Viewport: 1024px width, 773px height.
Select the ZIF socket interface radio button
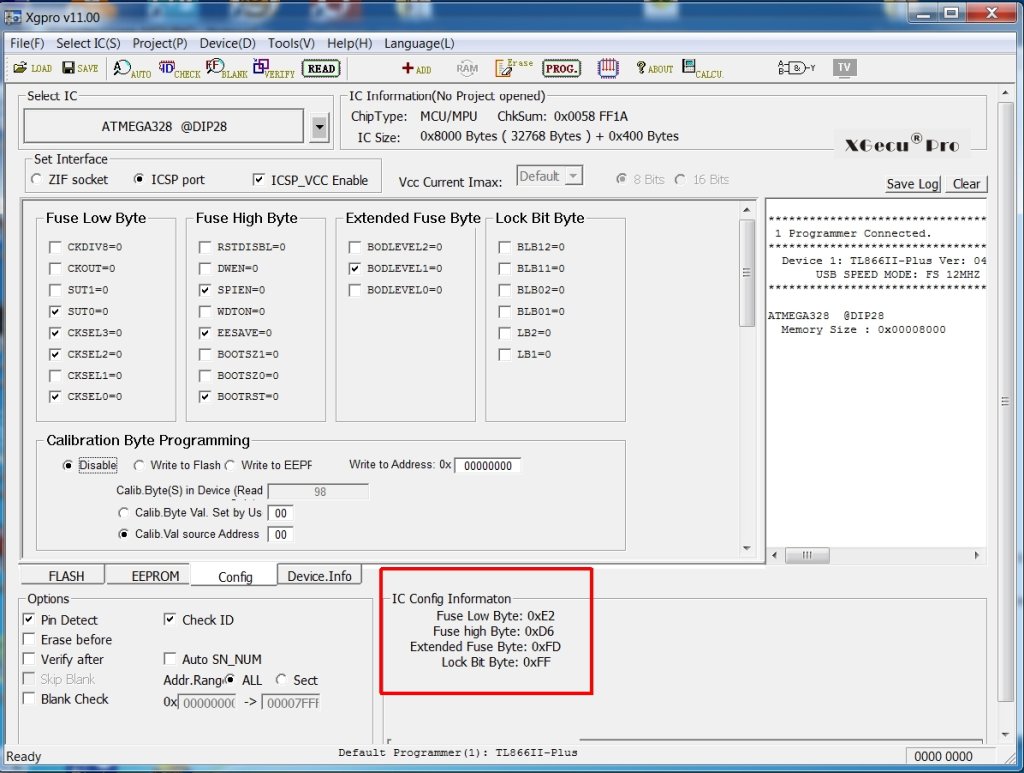pos(37,180)
